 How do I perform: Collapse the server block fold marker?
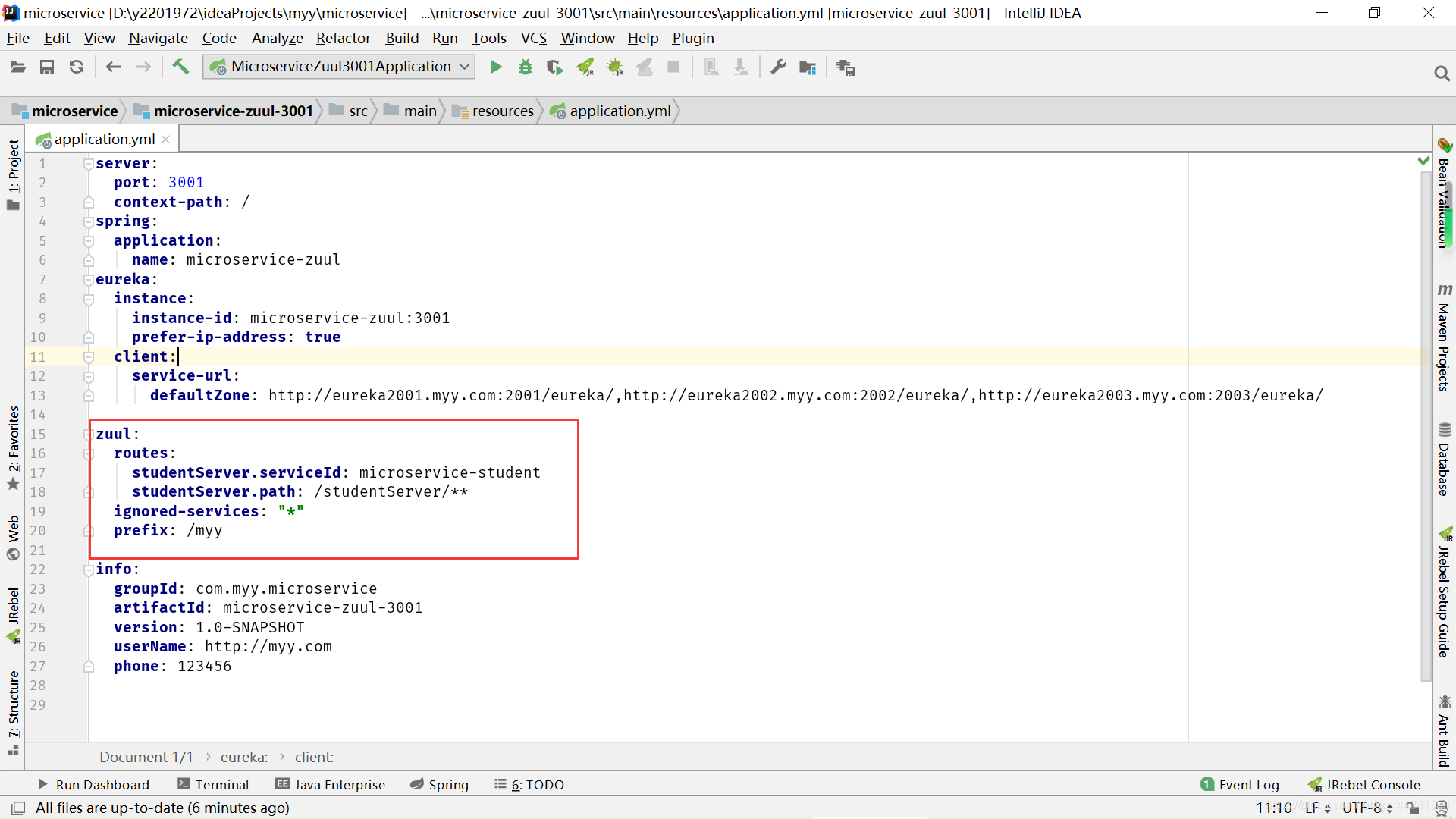(88, 163)
